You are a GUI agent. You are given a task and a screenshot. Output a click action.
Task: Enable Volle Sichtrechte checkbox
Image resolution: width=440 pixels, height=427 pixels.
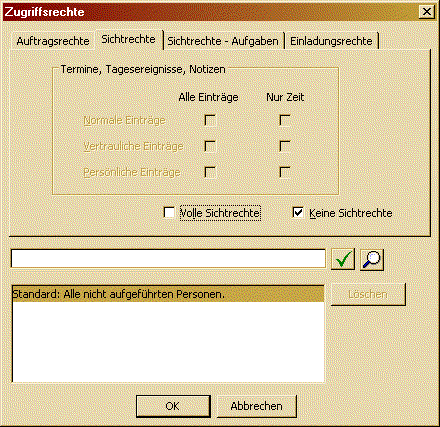pyautogui.click(x=169, y=213)
